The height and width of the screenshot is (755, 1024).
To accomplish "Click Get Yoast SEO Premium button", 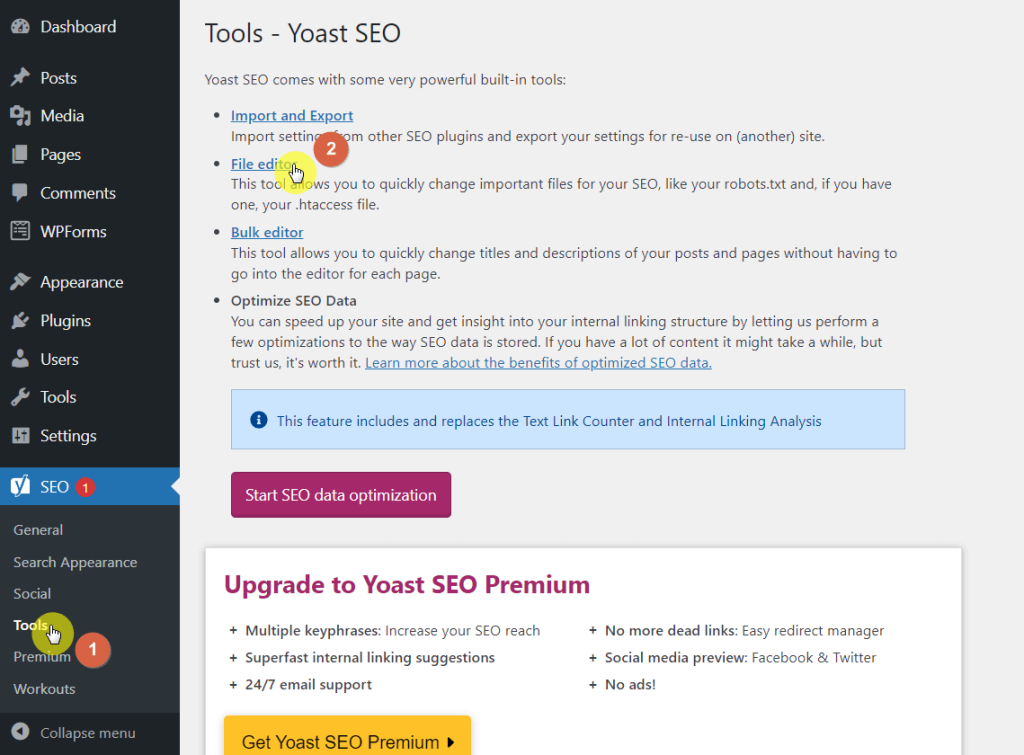I will tap(347, 741).
